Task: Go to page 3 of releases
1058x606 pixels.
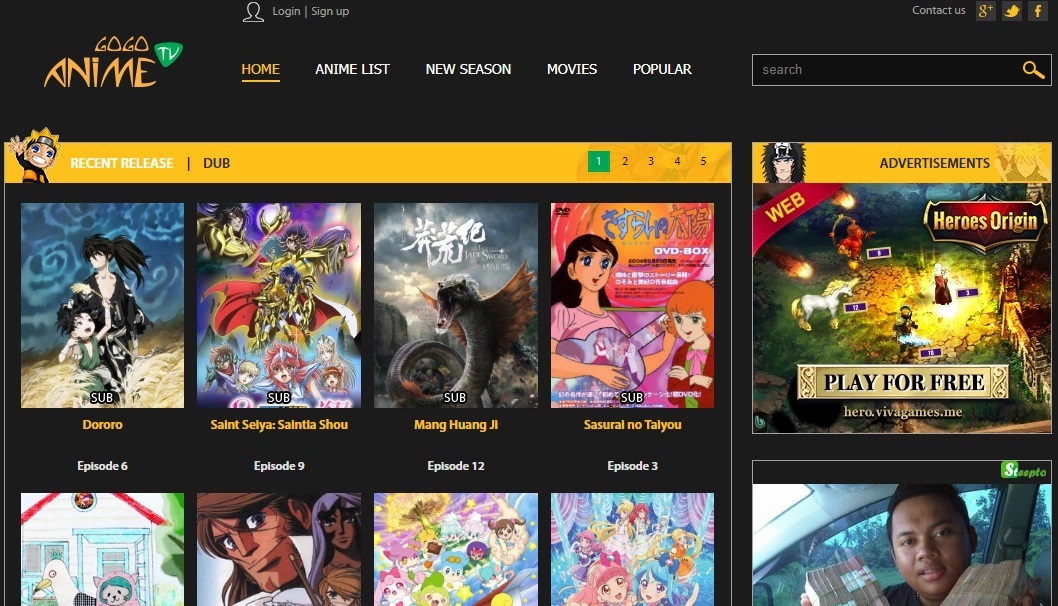Action: tap(650, 161)
